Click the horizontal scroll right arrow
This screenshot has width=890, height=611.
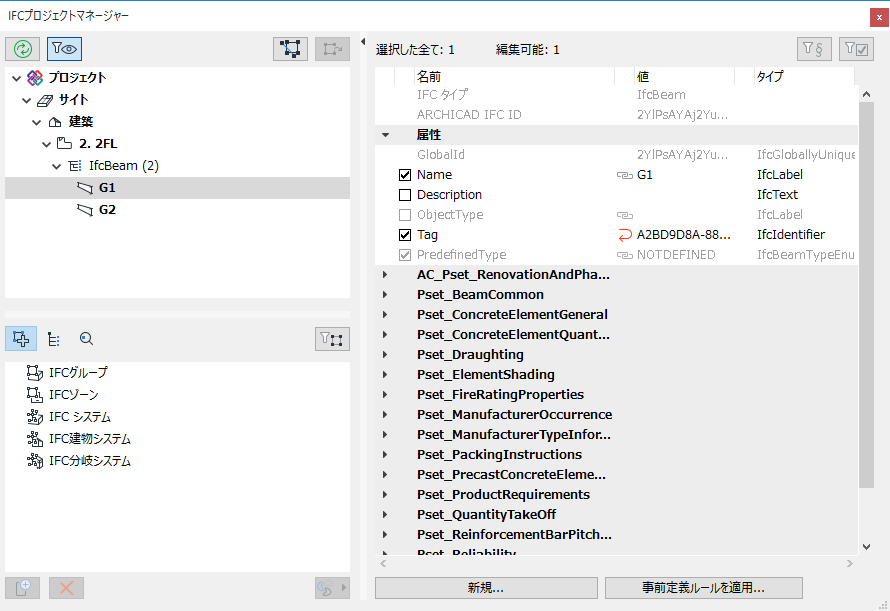point(850,563)
